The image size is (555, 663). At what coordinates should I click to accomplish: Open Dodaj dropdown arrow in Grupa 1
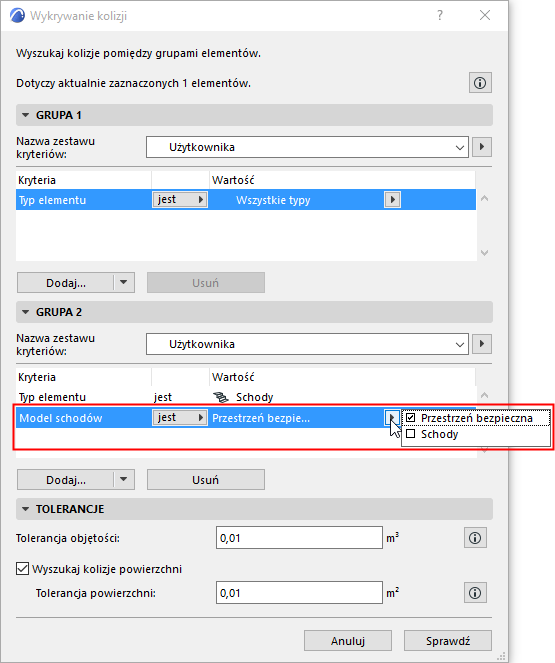pyautogui.click(x=124, y=282)
